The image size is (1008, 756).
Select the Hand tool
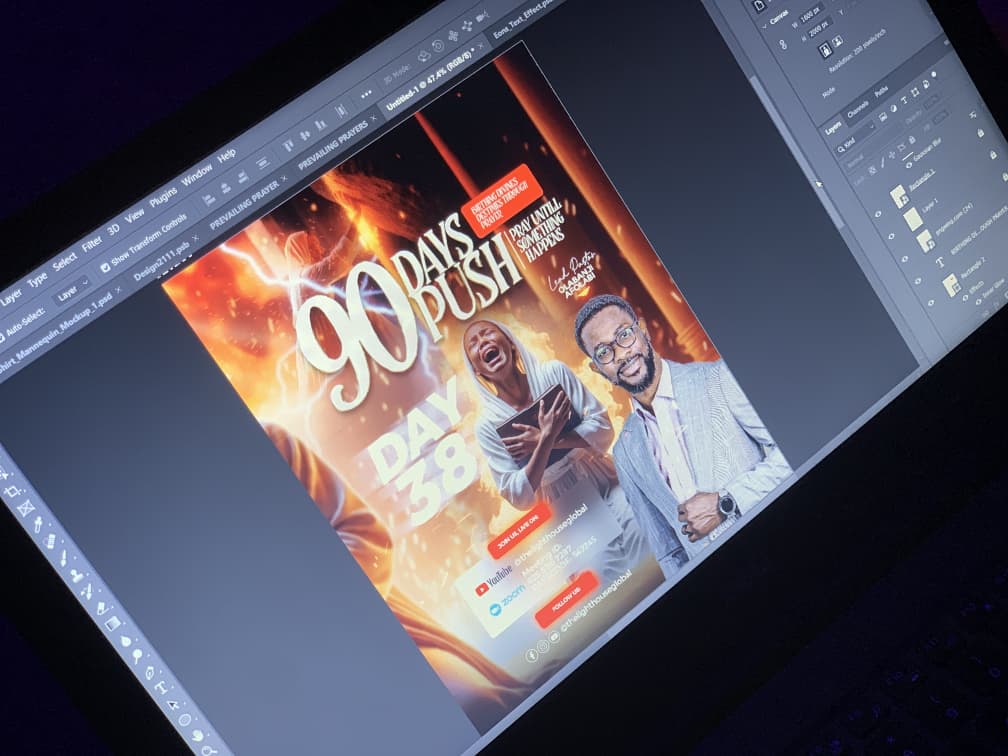pyautogui.click(x=198, y=735)
